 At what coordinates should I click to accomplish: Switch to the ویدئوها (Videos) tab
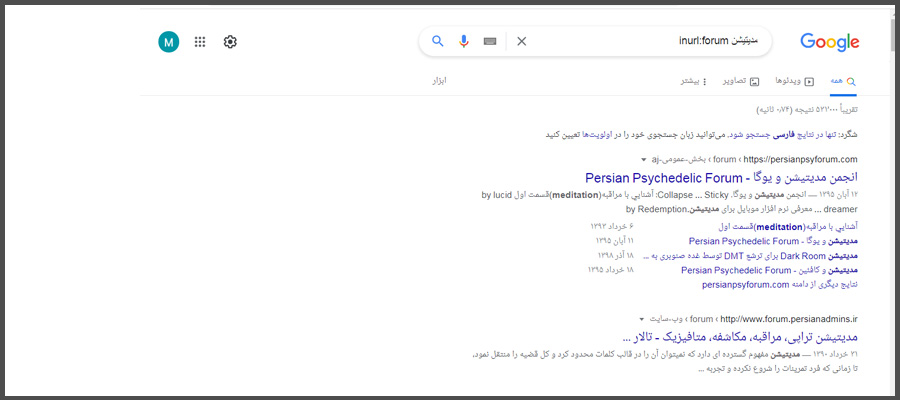click(x=795, y=81)
